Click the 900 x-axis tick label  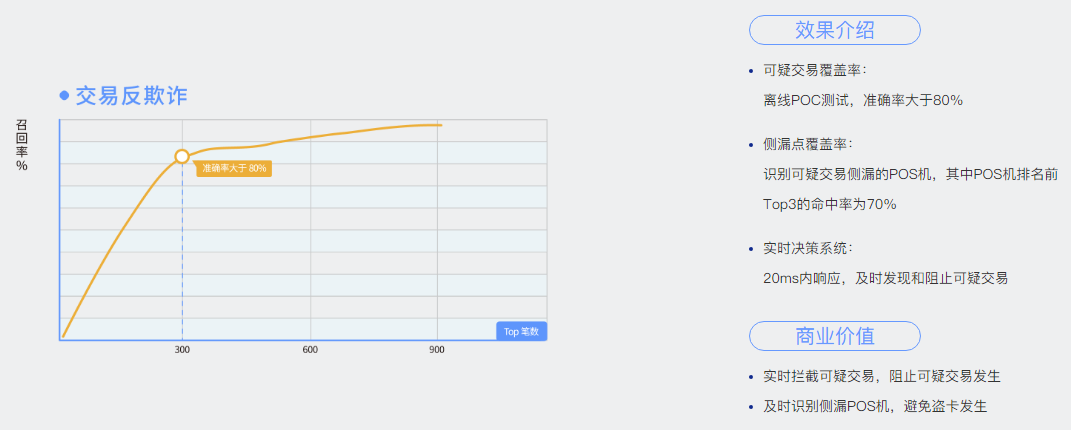437,349
